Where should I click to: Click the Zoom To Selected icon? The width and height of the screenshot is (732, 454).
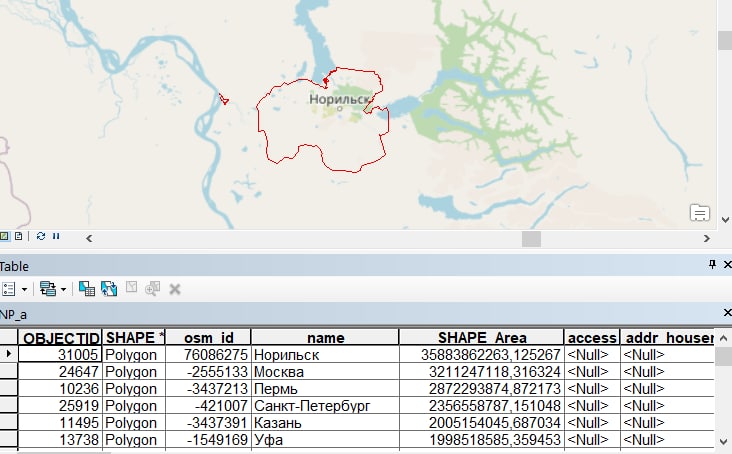click(153, 289)
